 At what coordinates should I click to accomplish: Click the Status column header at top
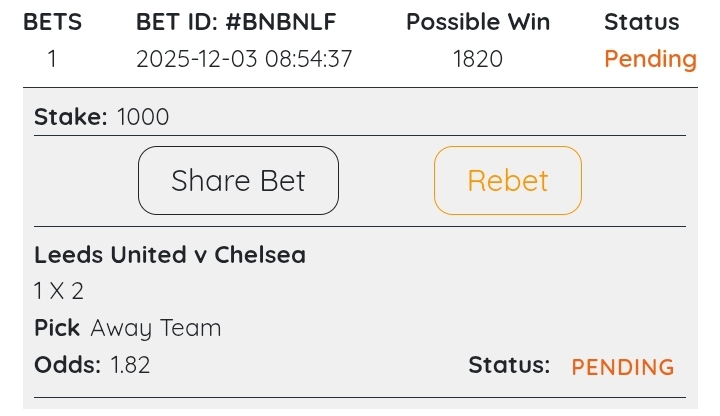pos(641,22)
